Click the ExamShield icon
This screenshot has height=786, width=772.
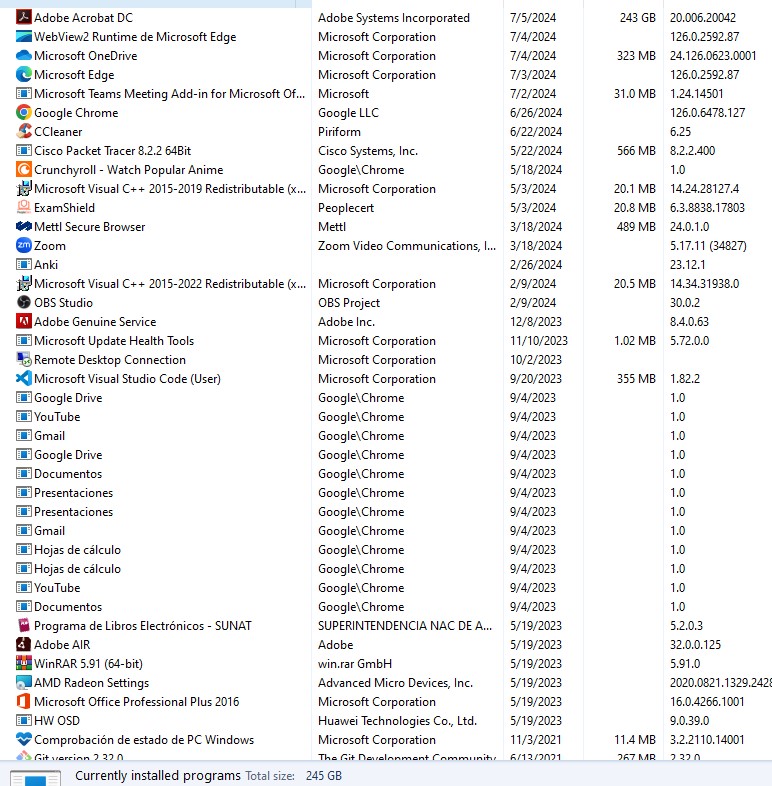click(24, 208)
